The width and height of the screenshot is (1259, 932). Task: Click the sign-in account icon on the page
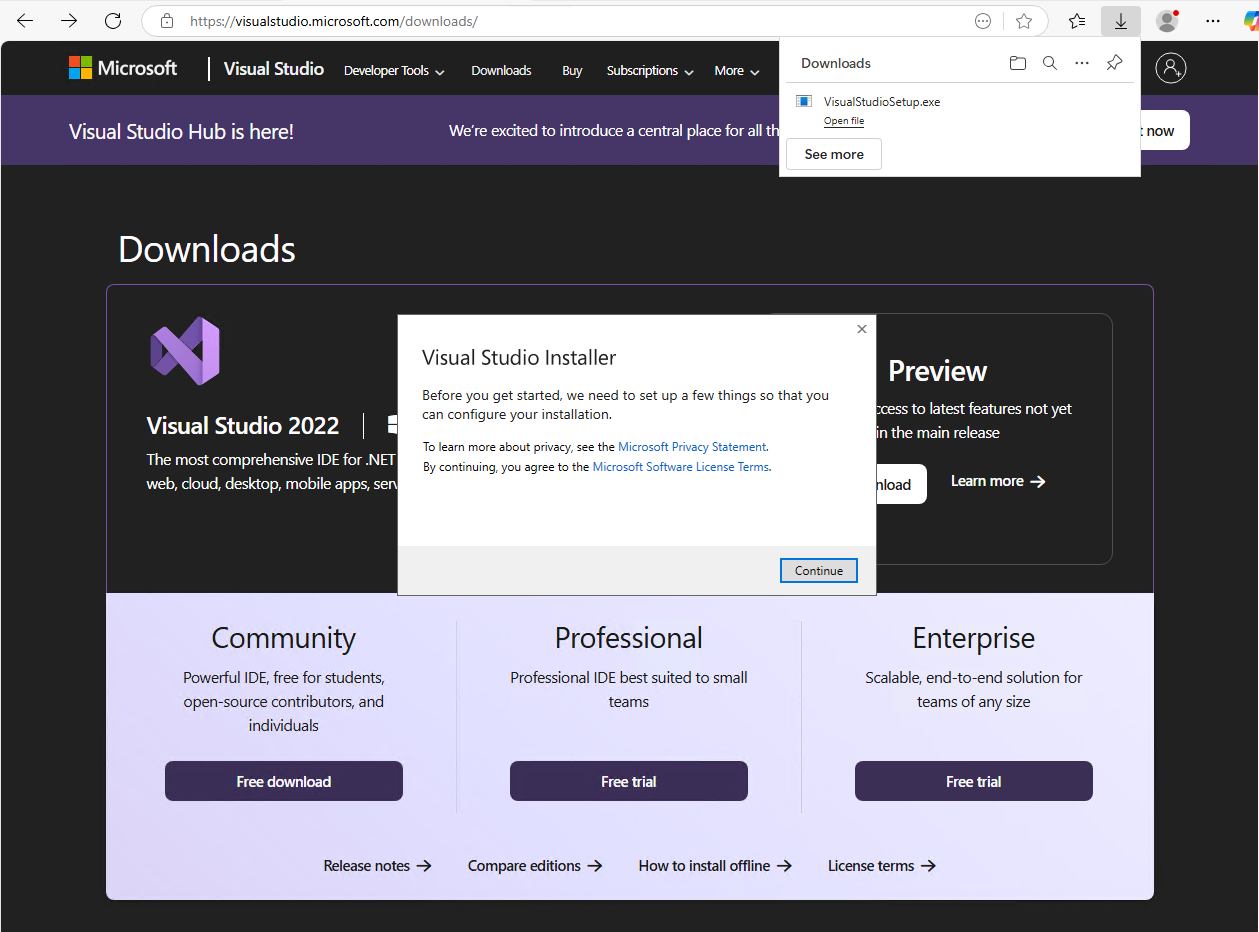[x=1170, y=68]
